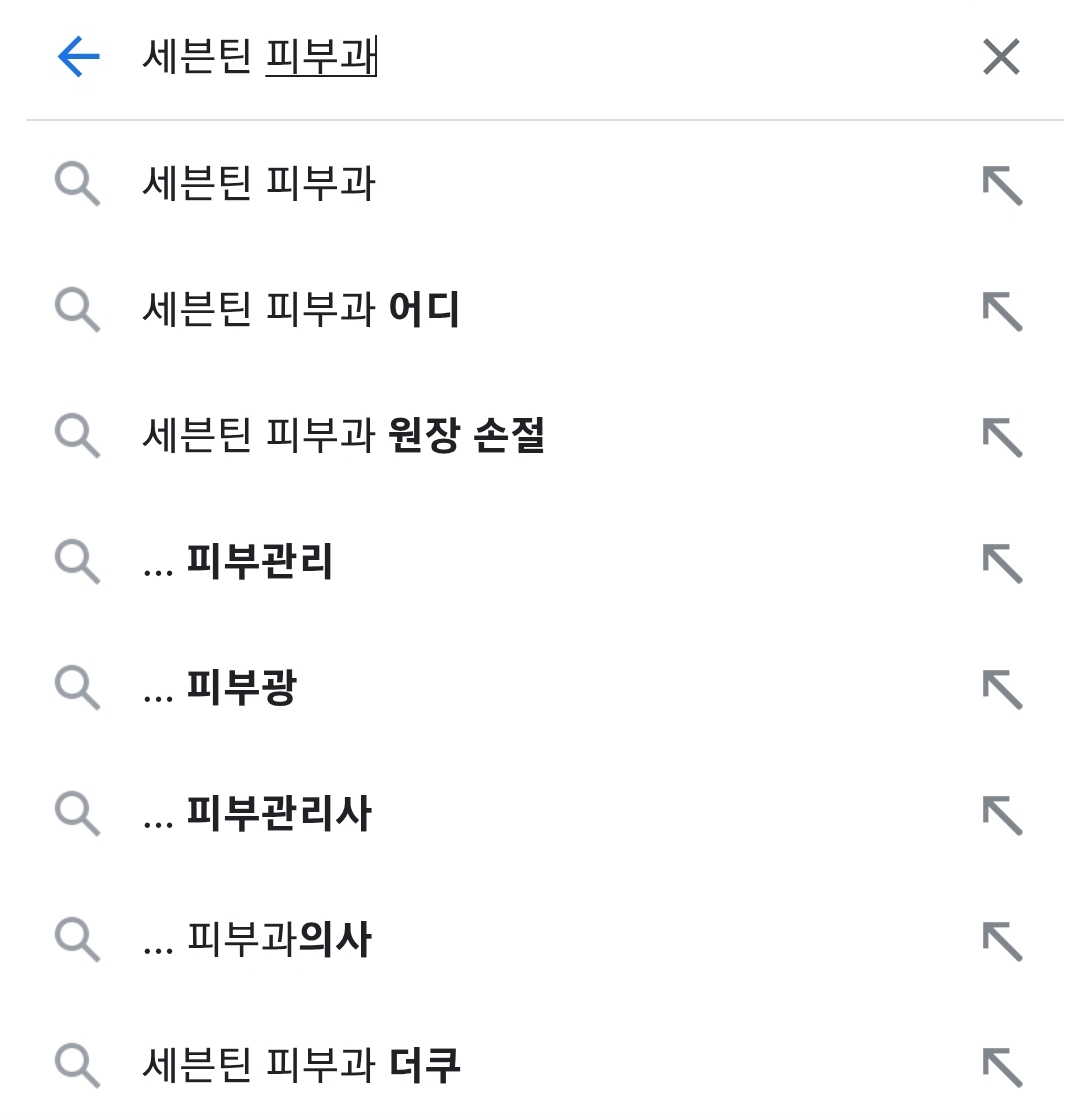Click the fill-in arrow beside '원장 손절' suggestion
1080x1119 pixels.
[1002, 437]
